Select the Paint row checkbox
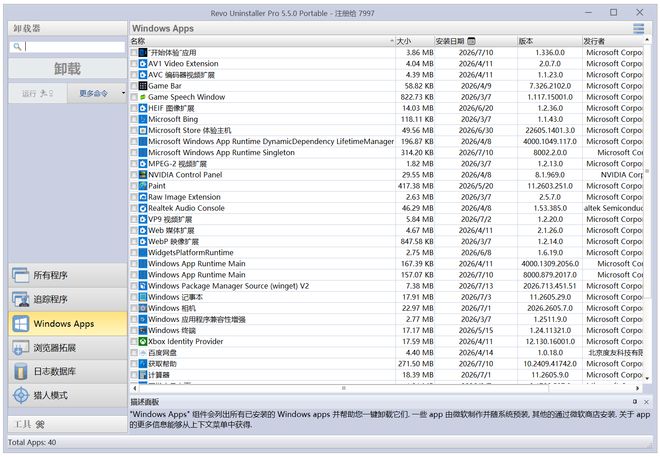 click(x=134, y=186)
